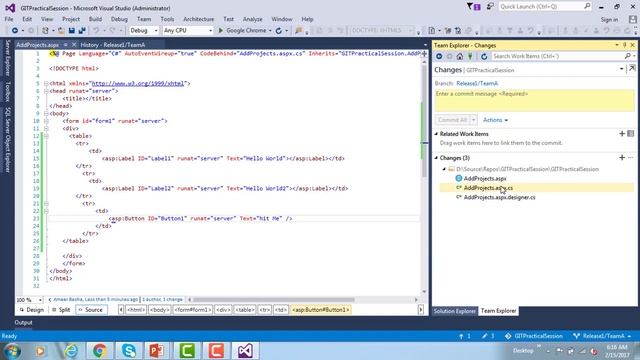Click the Sign in link

click(609, 20)
